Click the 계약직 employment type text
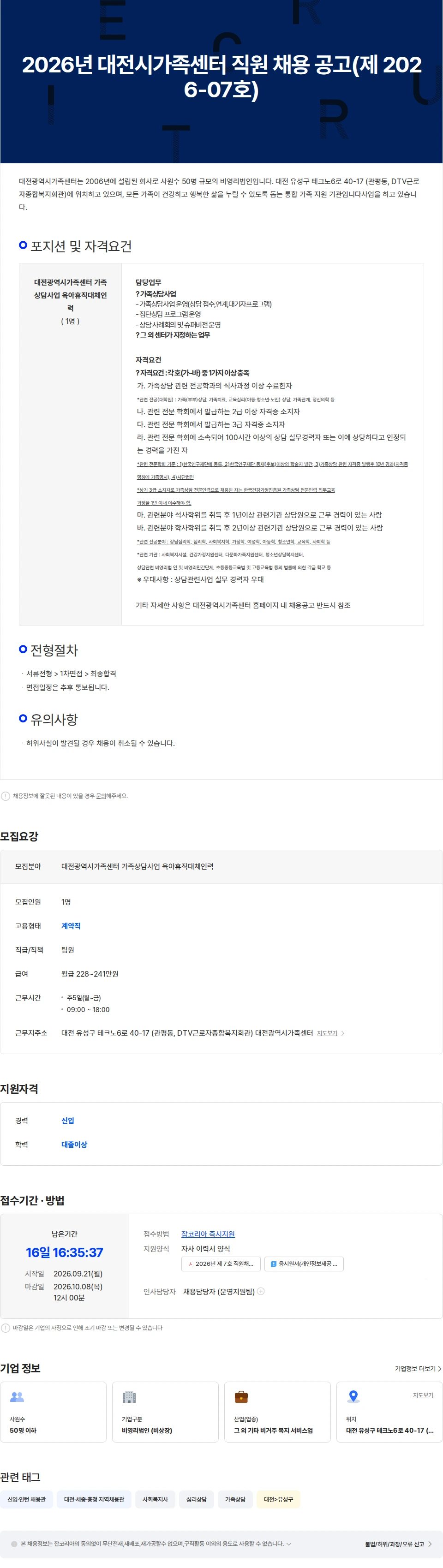This screenshot has width=443, height=1568. (x=71, y=925)
